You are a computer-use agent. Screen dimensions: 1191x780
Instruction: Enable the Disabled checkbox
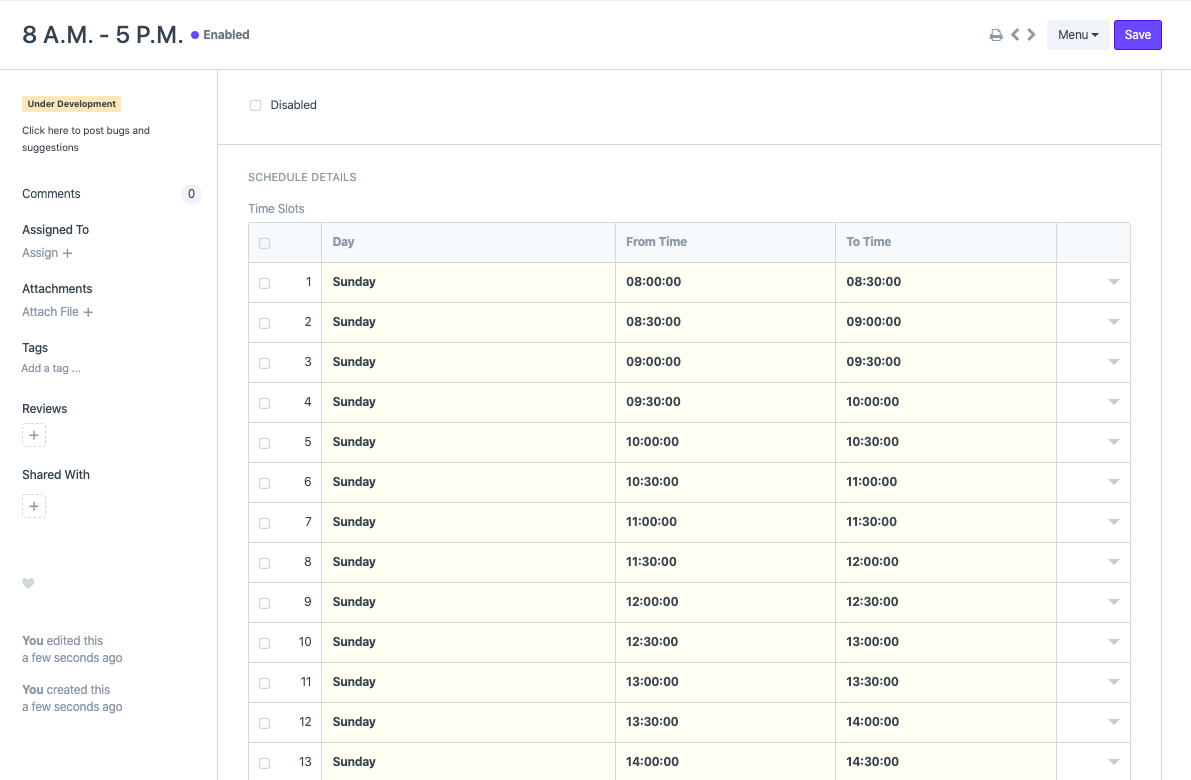(x=255, y=105)
